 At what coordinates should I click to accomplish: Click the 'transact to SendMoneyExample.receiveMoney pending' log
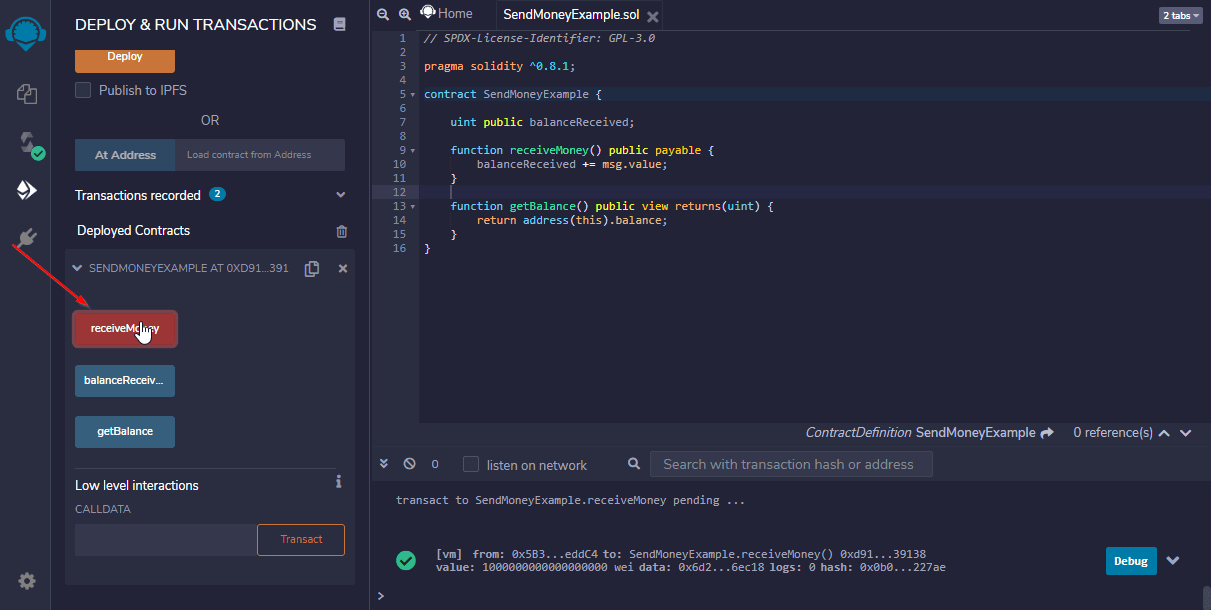pos(571,500)
